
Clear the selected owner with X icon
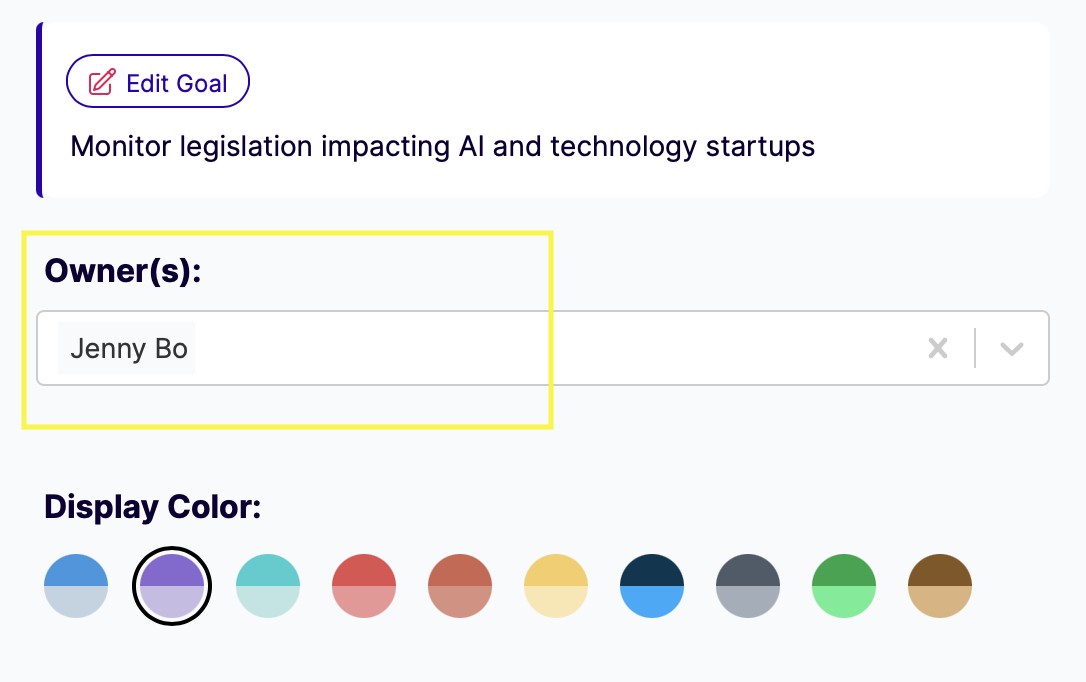[x=937, y=348]
